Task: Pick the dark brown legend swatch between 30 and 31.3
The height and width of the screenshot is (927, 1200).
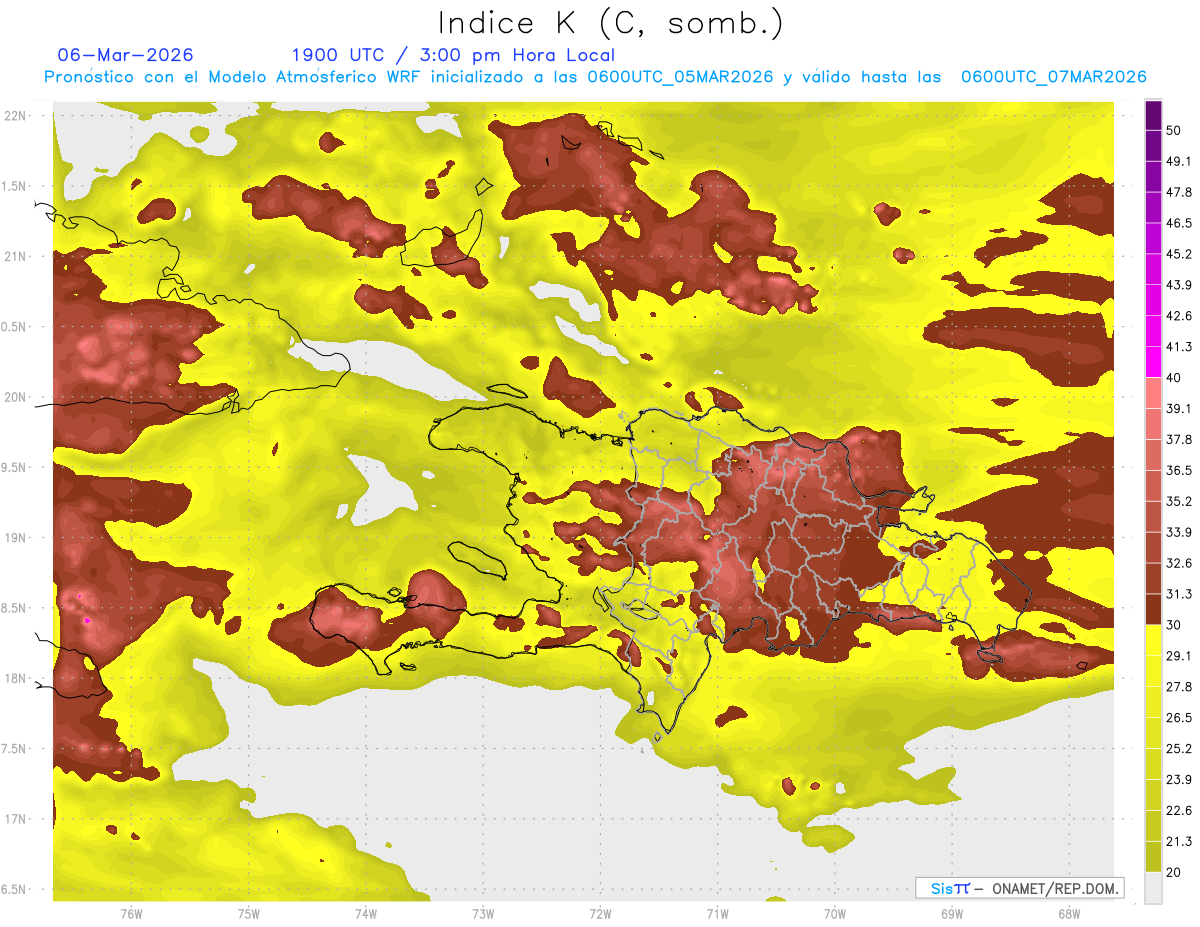Action: pos(1153,609)
